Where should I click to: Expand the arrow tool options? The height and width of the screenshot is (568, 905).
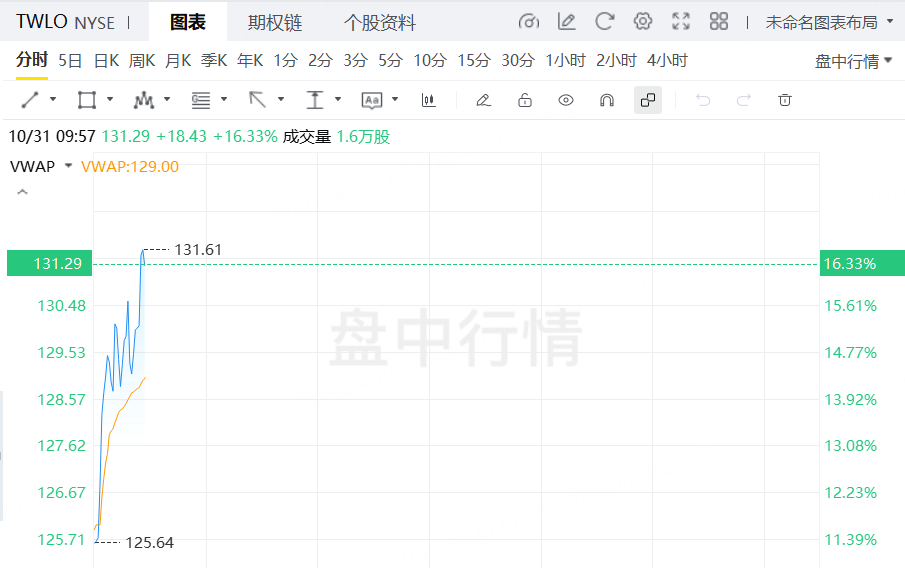pos(281,99)
